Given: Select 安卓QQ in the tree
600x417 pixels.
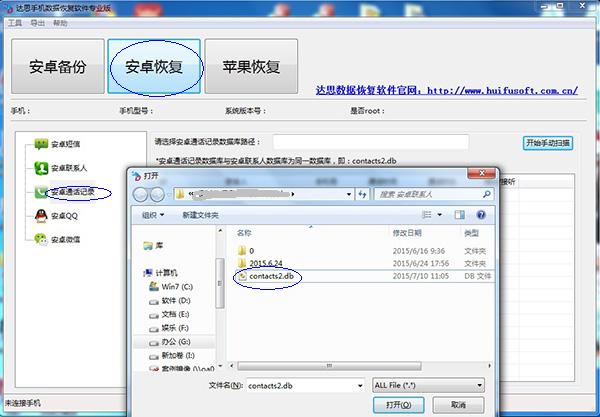Looking at the screenshot, I should (x=64, y=216).
